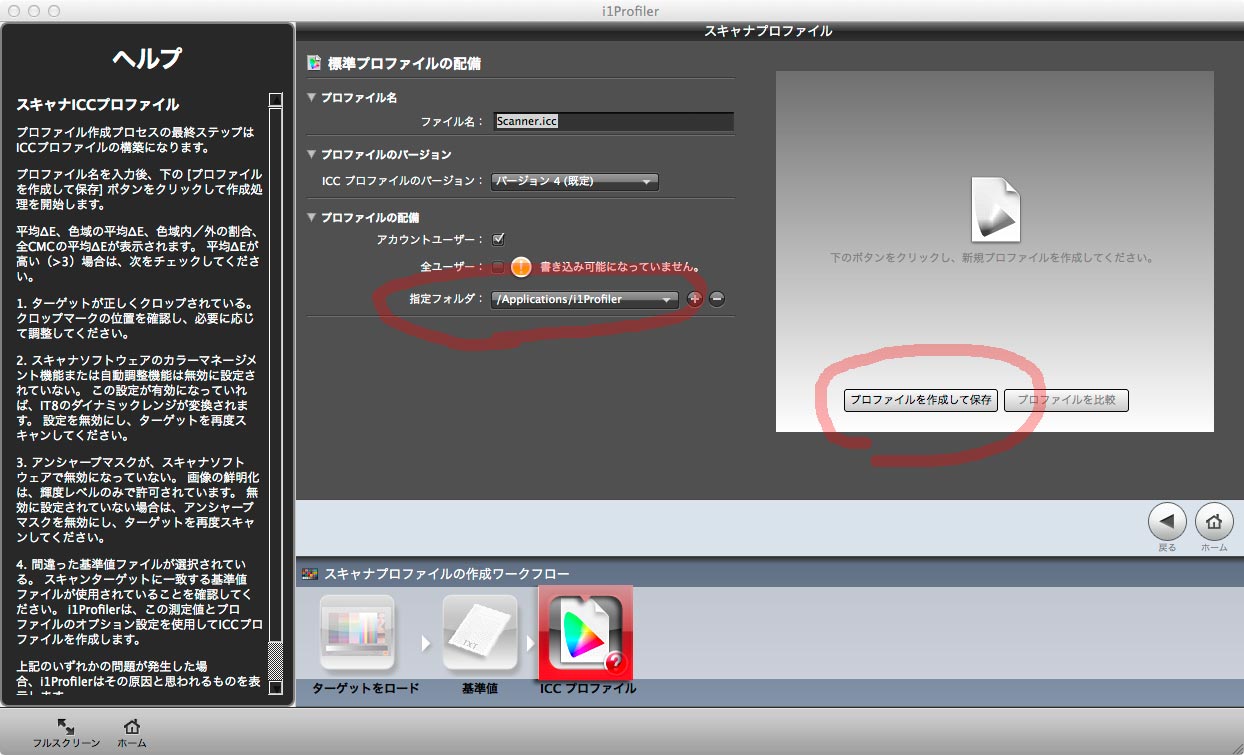Click the 標準プロファイルの配備 header icon

coord(315,63)
